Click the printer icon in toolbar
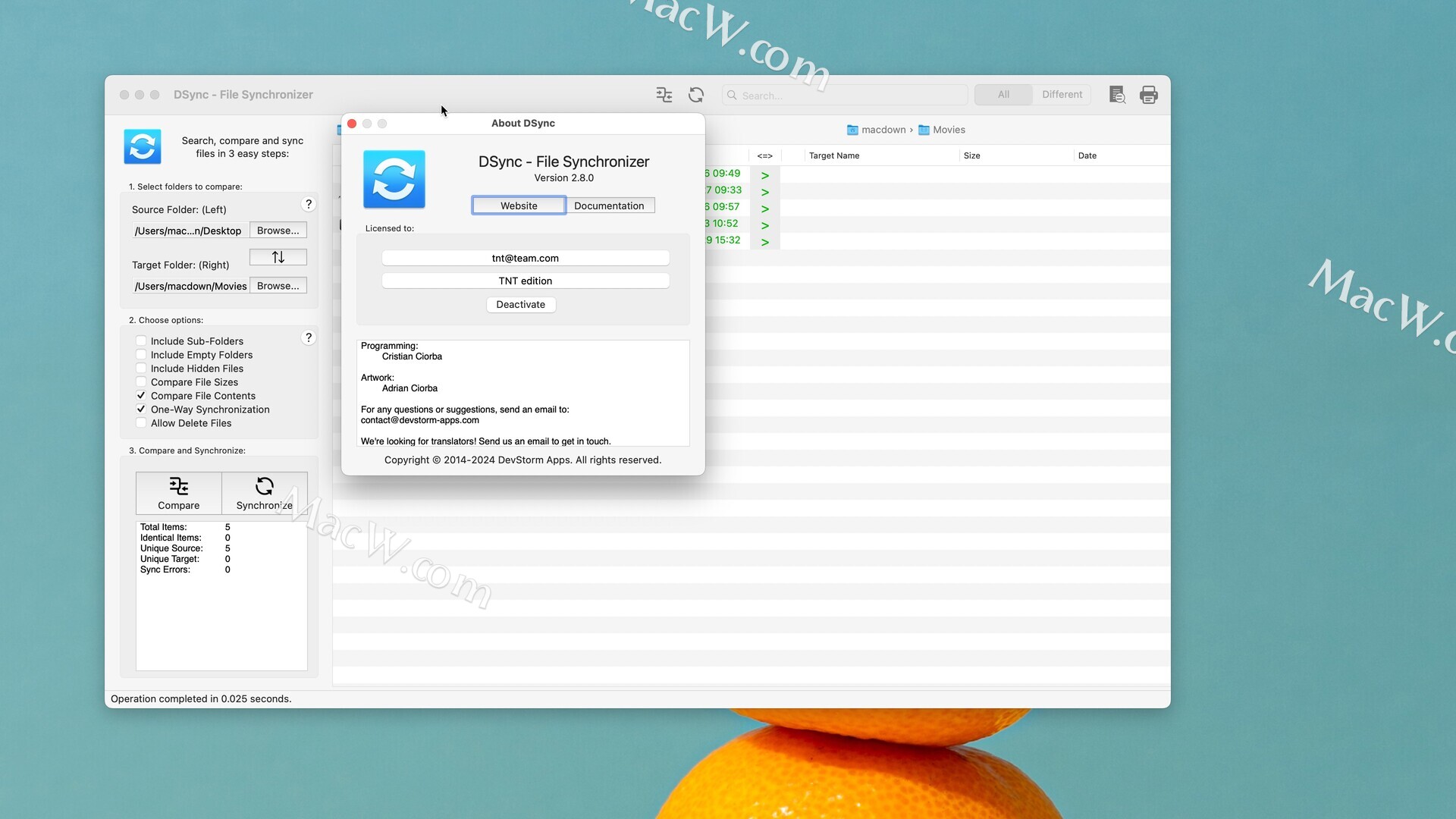Image resolution: width=1456 pixels, height=819 pixels. (1149, 95)
